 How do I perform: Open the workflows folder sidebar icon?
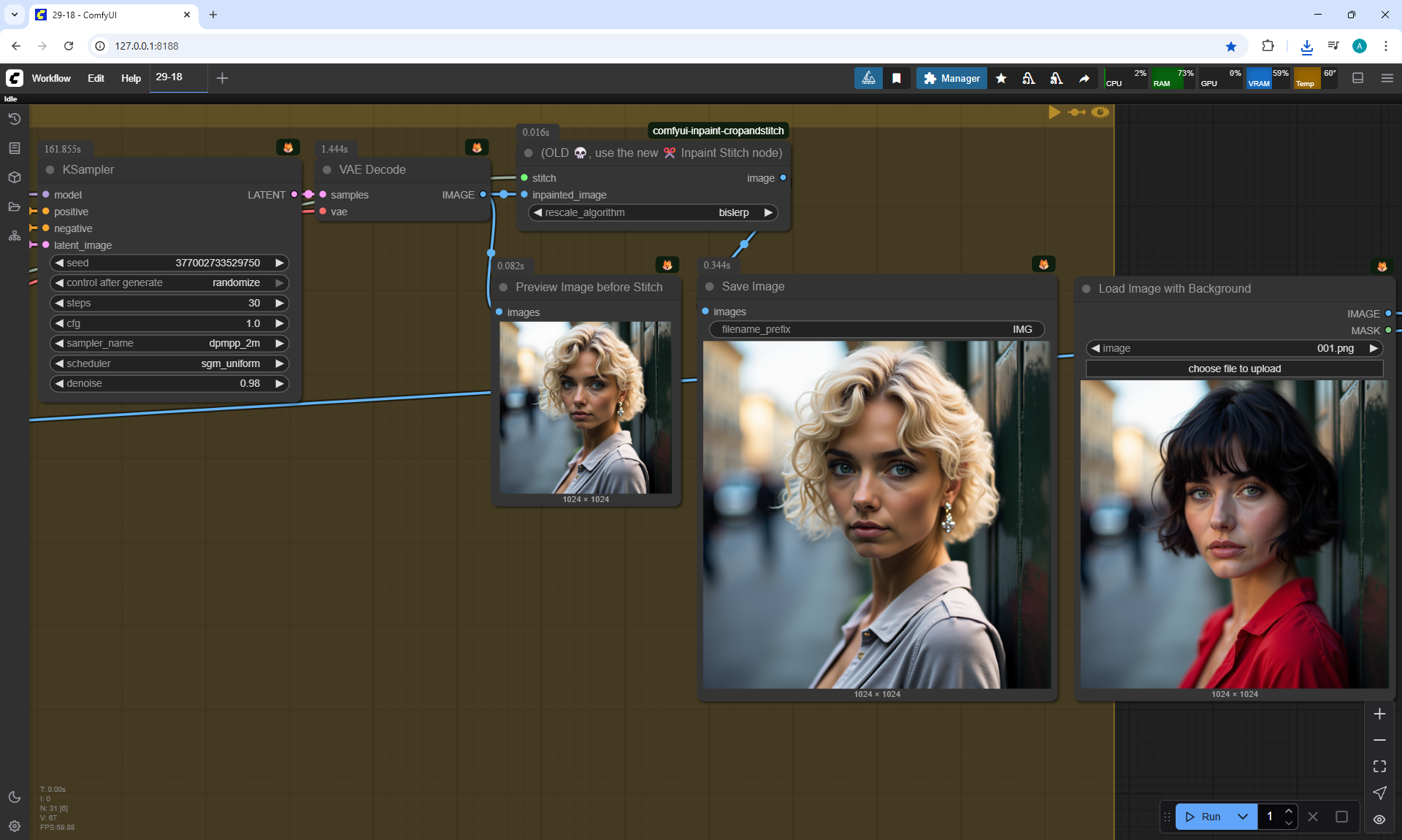tap(14, 207)
